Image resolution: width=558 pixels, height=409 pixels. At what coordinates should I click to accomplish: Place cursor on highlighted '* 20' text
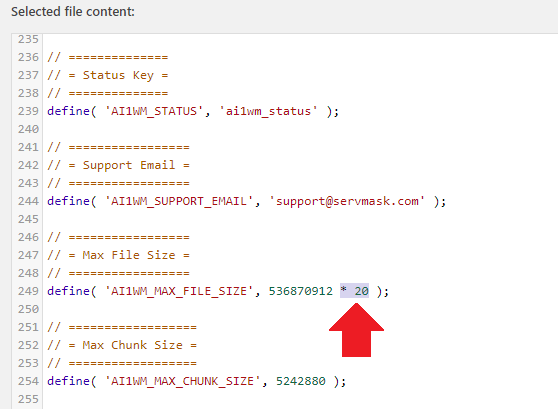[354, 291]
